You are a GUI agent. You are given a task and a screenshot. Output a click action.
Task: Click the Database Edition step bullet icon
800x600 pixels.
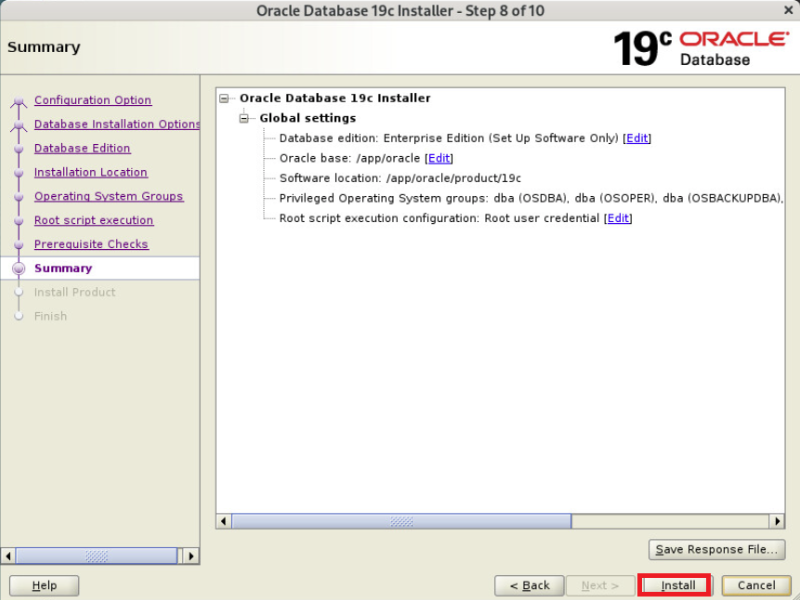(19, 149)
